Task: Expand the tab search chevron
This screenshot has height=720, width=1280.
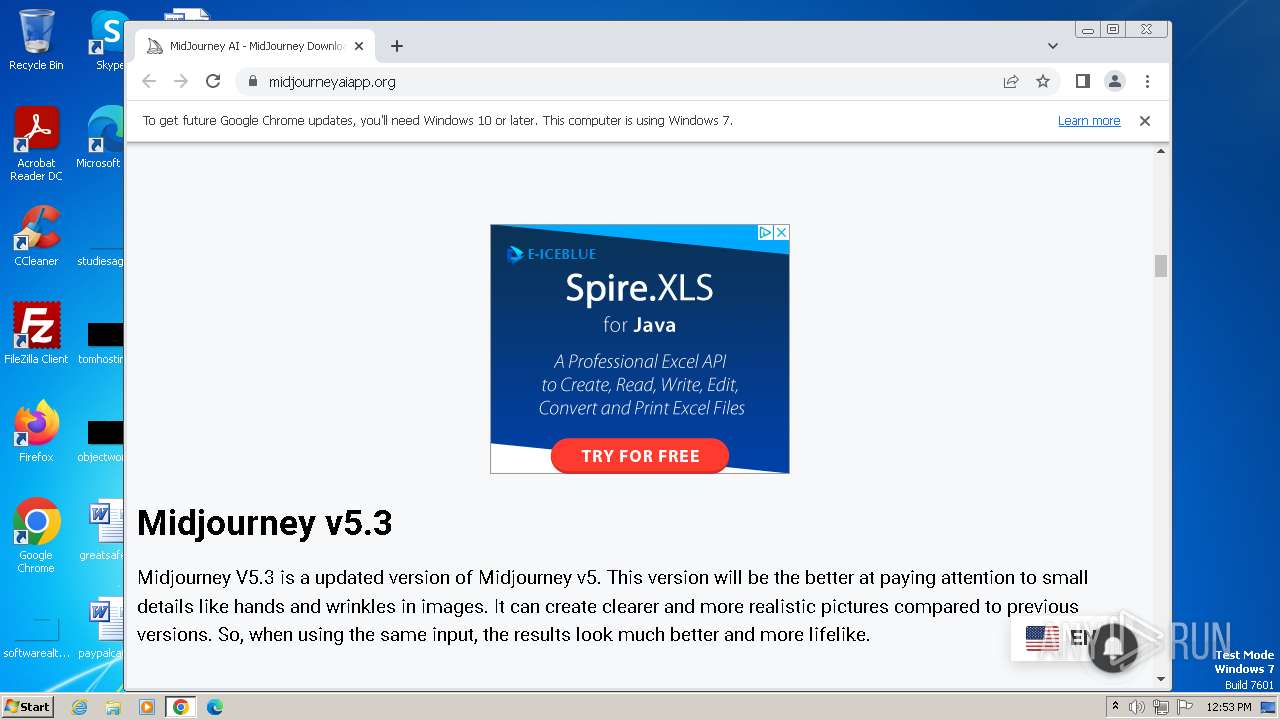Action: [1053, 46]
